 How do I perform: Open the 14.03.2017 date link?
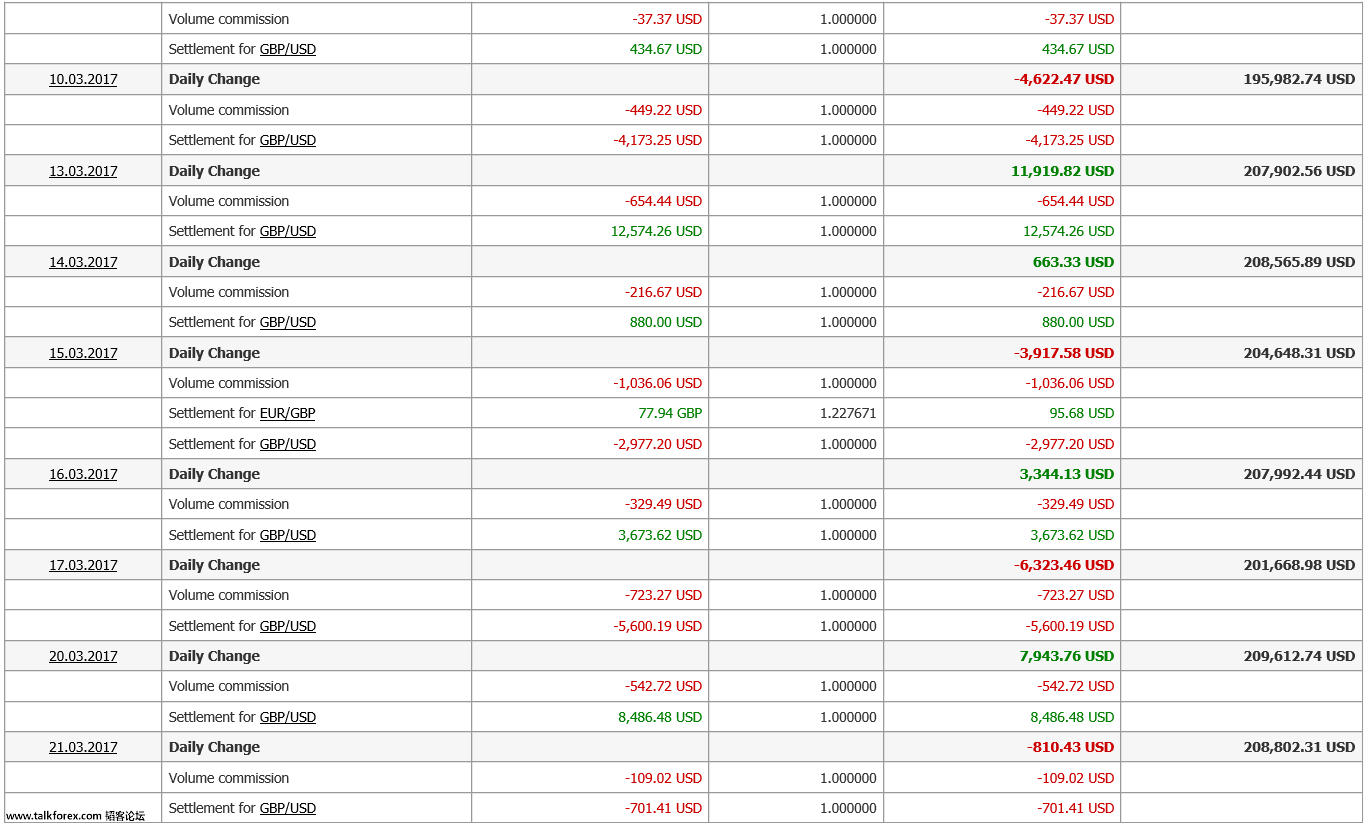(x=83, y=262)
